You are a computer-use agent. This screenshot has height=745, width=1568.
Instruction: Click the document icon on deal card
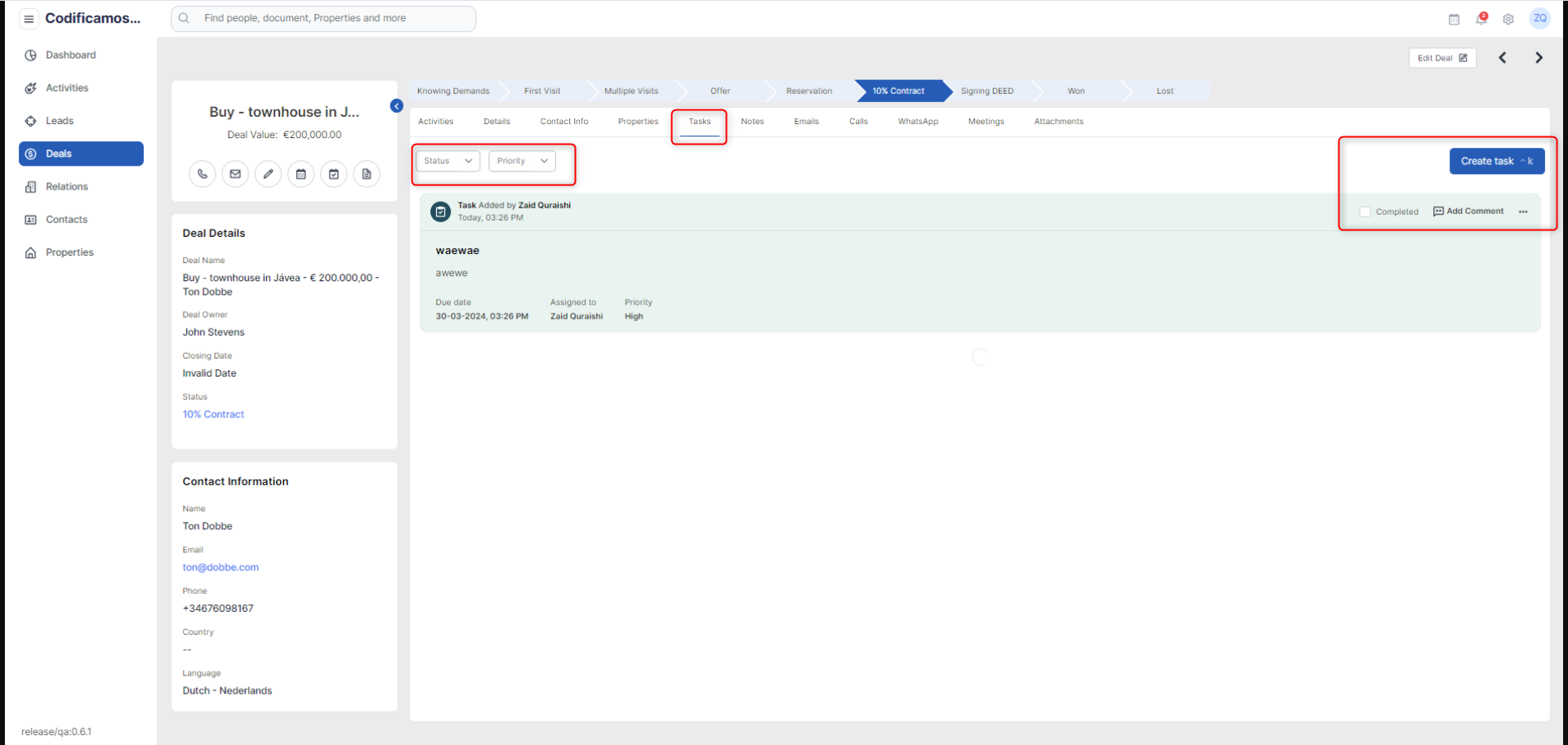pos(367,174)
